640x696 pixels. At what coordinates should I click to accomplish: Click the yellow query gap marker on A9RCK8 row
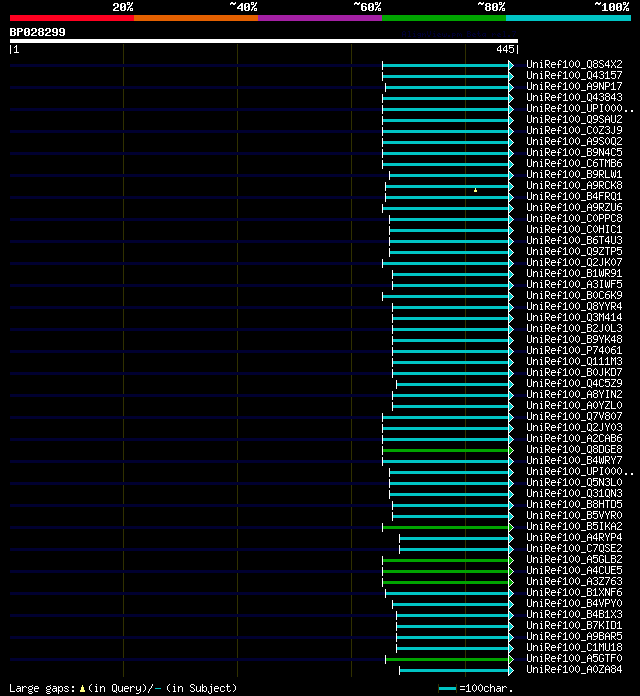[475, 190]
